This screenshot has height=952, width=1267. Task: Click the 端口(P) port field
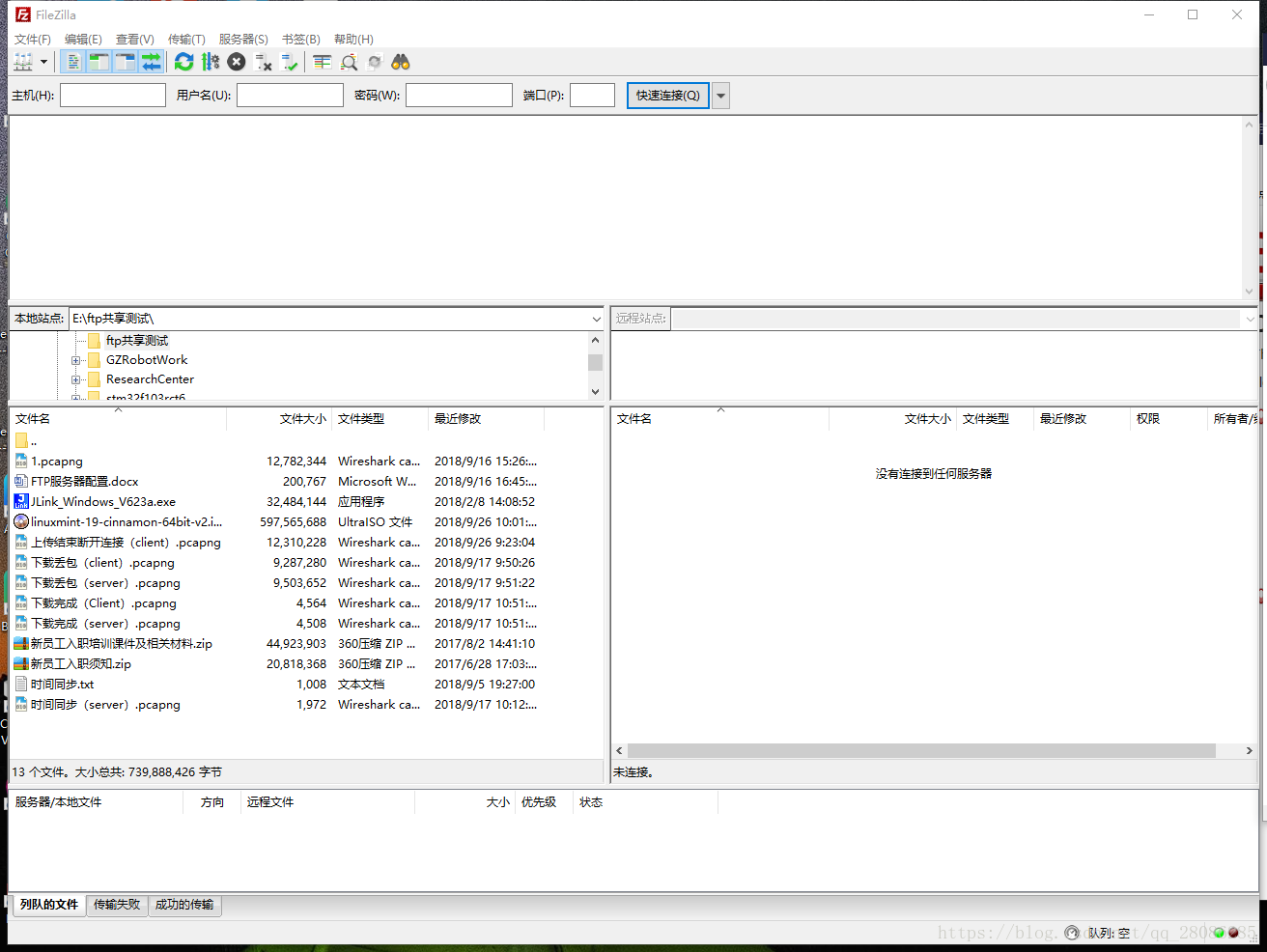coord(592,95)
